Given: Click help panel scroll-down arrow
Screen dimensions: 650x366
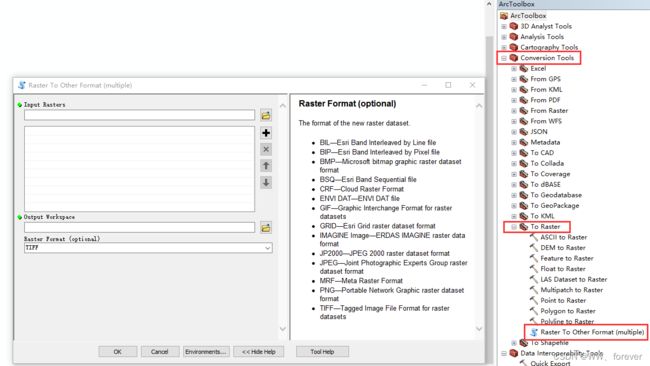Looking at the screenshot, I should click(479, 329).
